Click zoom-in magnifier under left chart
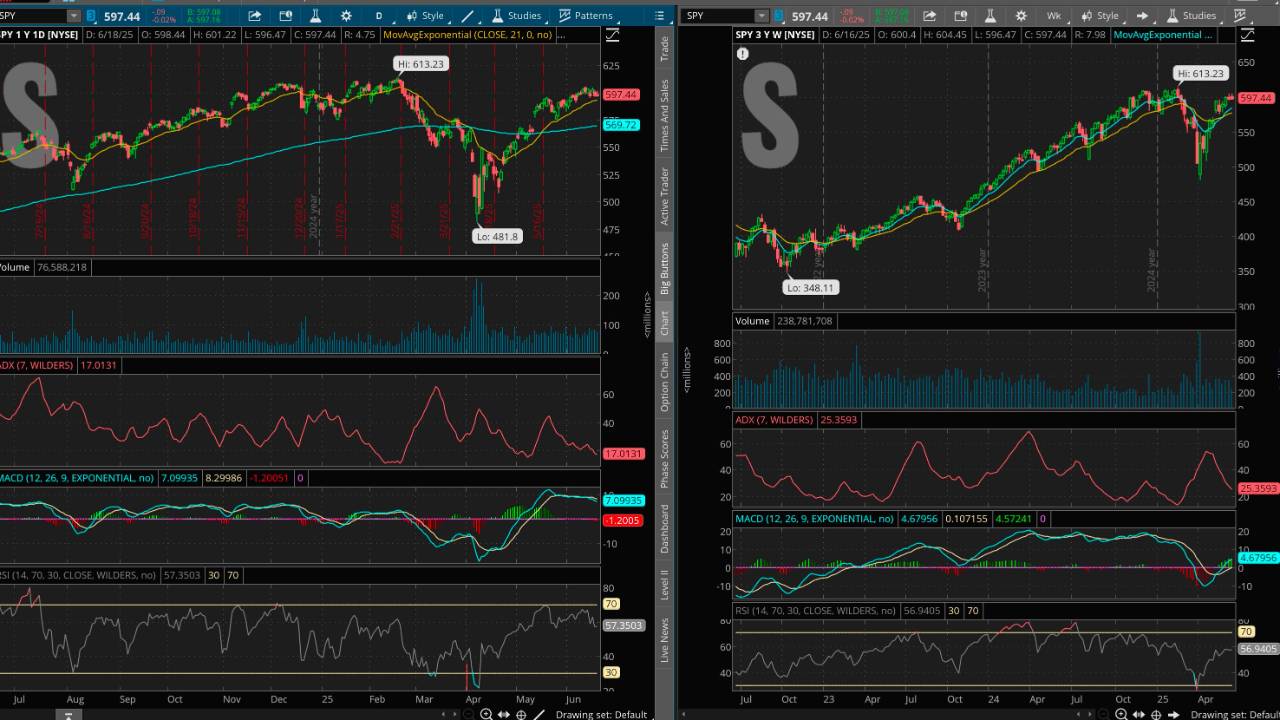 [x=486, y=714]
